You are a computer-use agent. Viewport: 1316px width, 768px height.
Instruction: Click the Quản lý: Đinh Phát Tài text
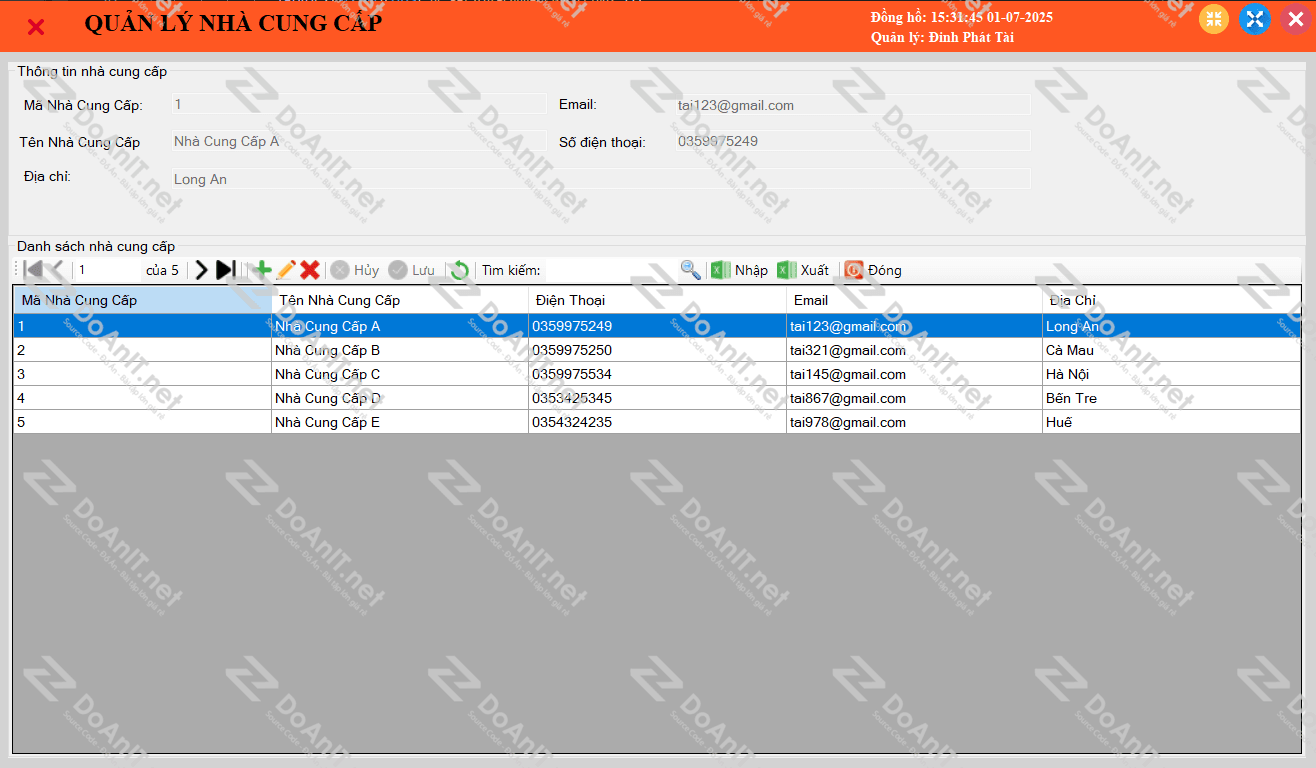point(942,38)
